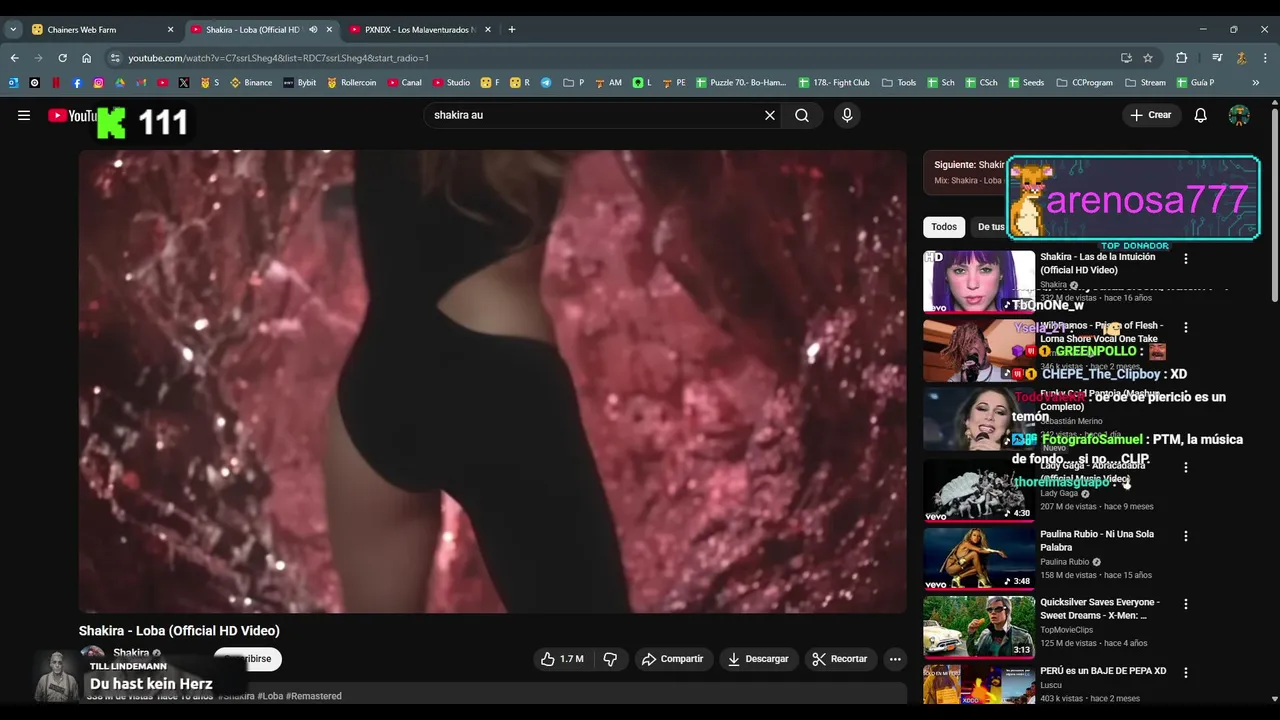Bookmark this page with the star

(x=1148, y=58)
